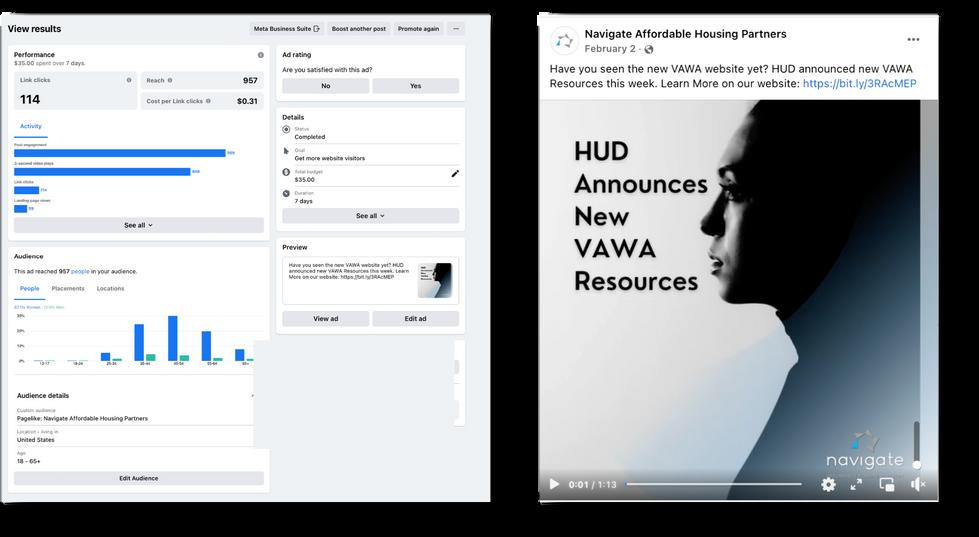The height and width of the screenshot is (537, 979).
Task: Click the info icon next to Reach
Action: [x=170, y=80]
